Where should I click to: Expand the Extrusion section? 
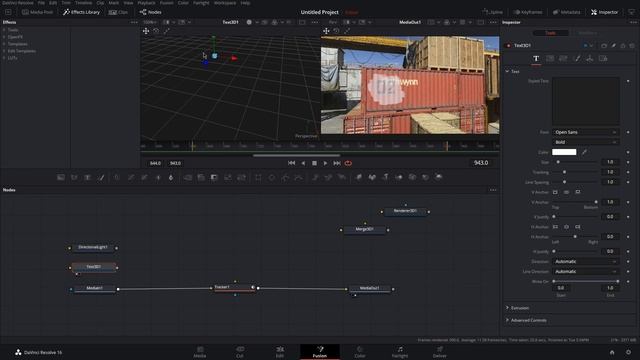[507, 308]
